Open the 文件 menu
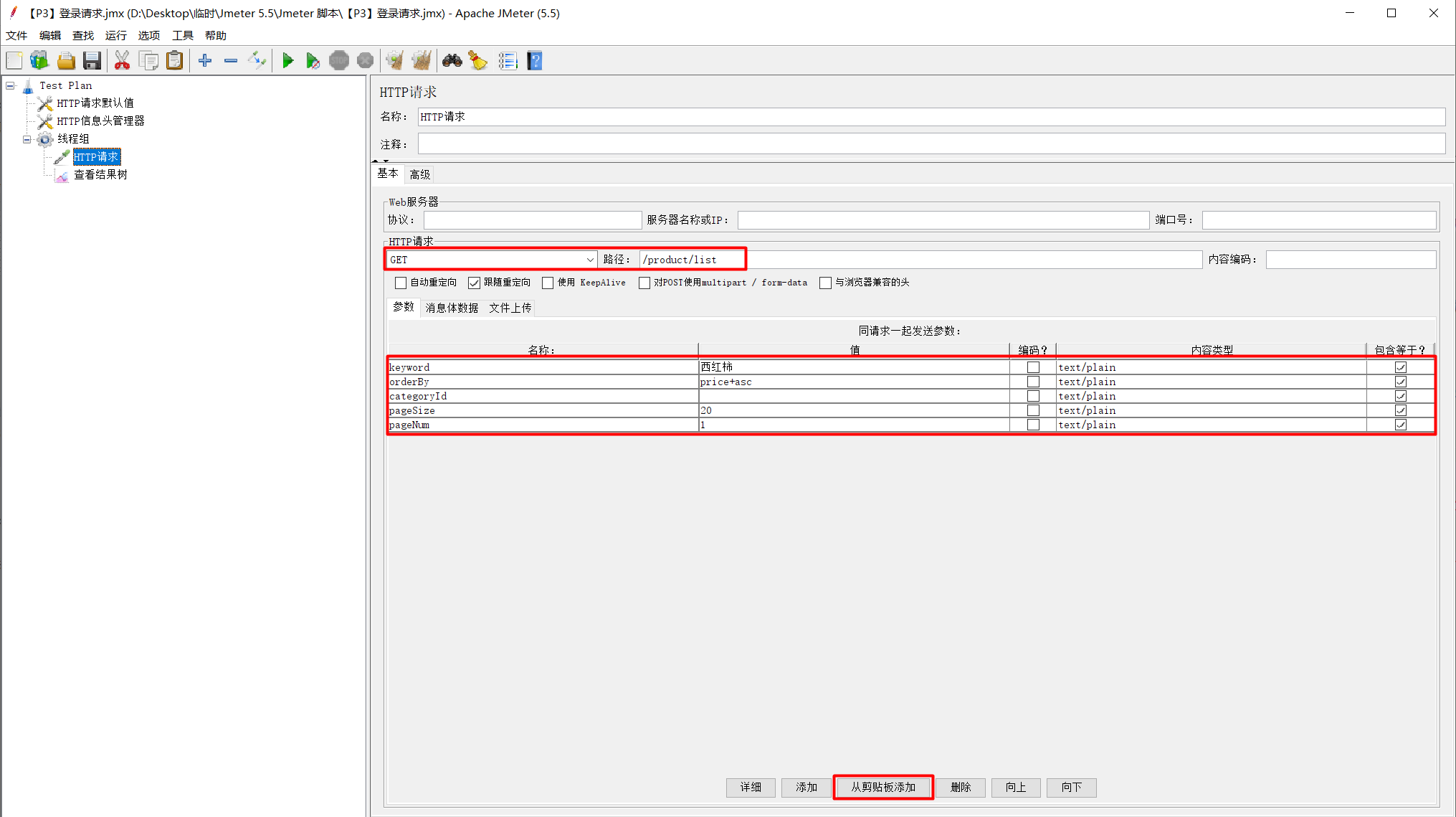Viewport: 1456px width, 817px height. click(16, 35)
